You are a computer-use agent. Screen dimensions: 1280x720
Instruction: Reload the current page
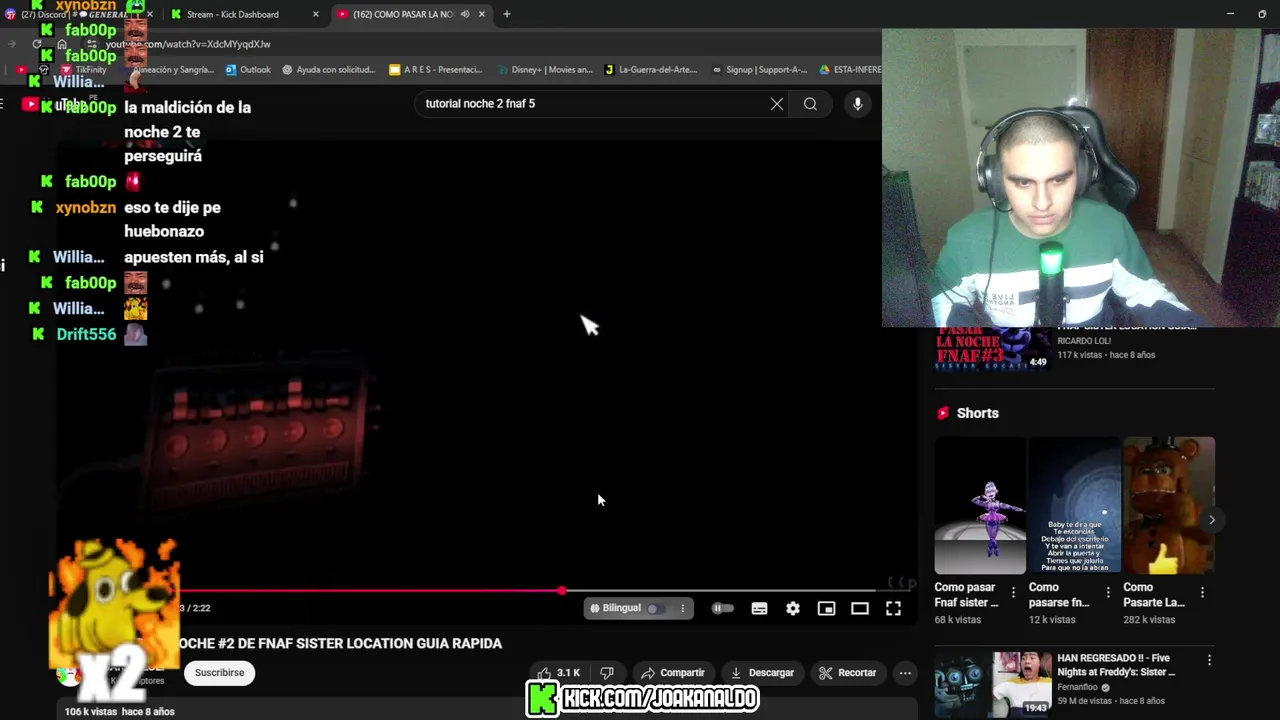click(37, 44)
